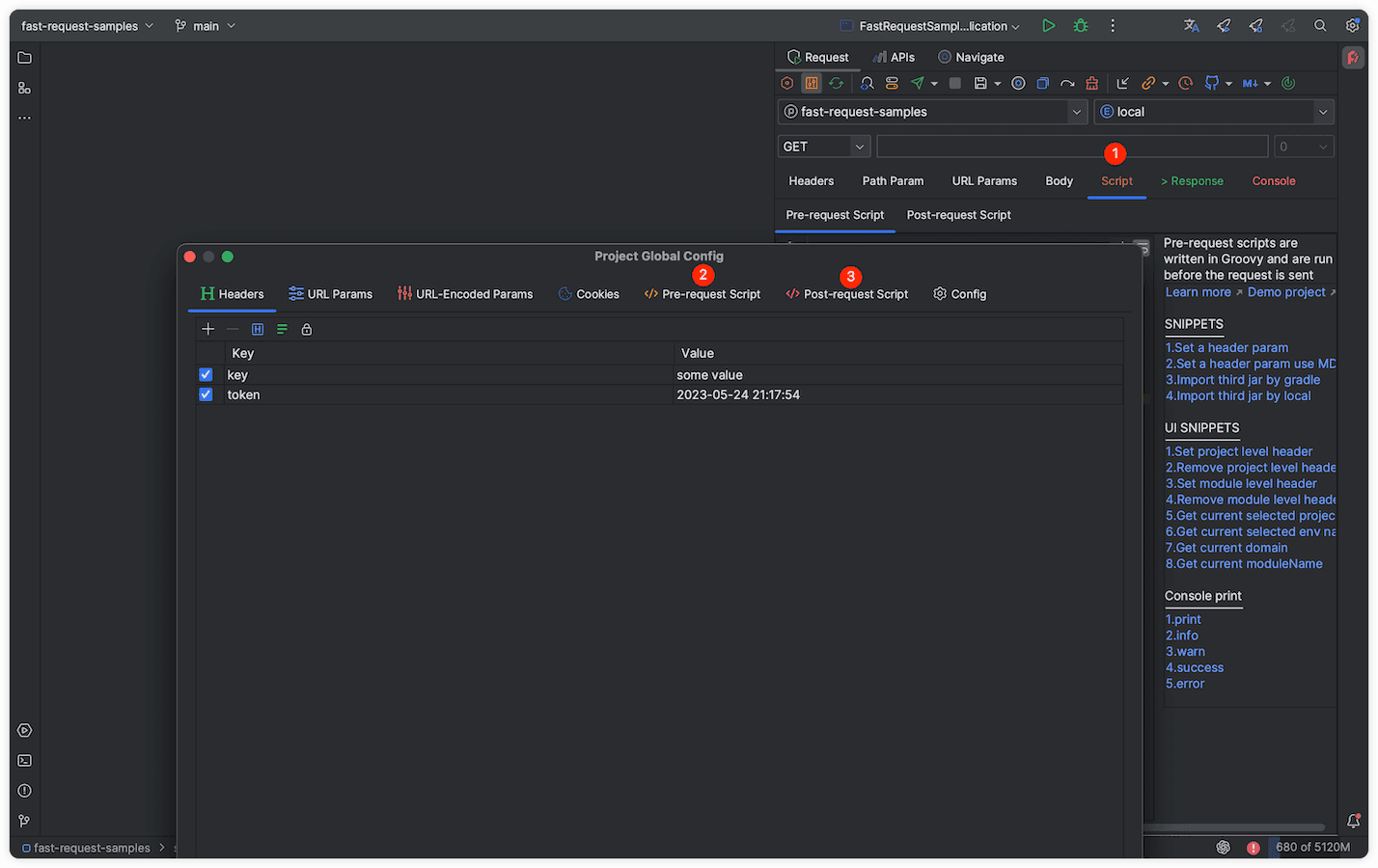Switch to the Cookies tab
The height and width of the screenshot is (868, 1378).
(x=589, y=294)
